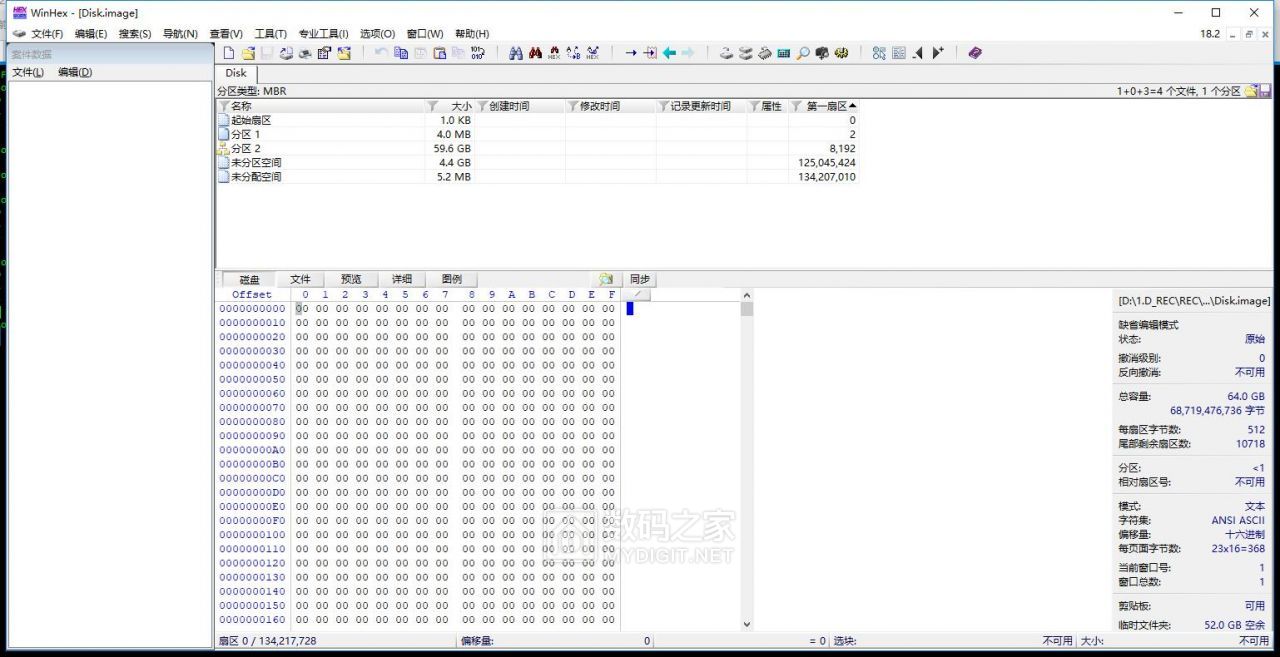Click the pencil icon above the text column
The height and width of the screenshot is (657, 1280).
point(636,295)
